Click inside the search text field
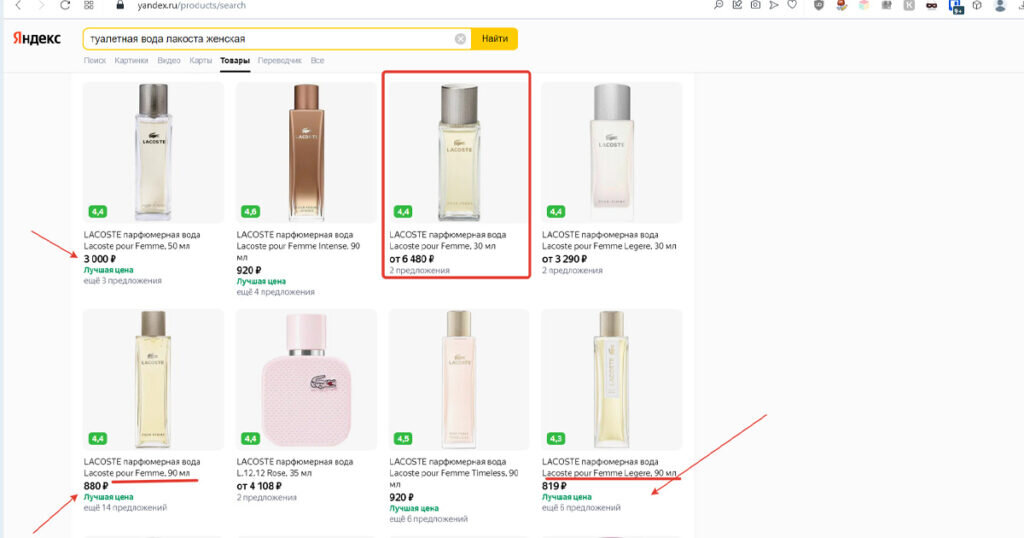 click(x=260, y=39)
